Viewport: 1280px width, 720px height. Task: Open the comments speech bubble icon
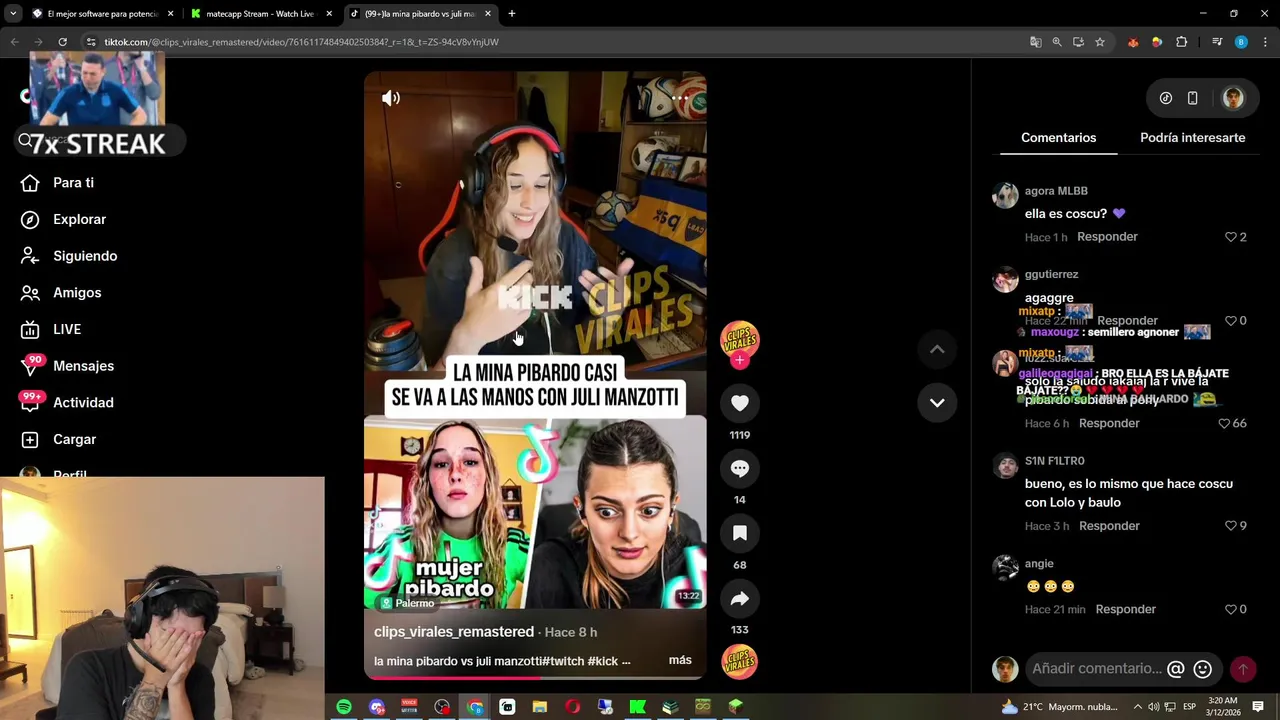point(740,468)
